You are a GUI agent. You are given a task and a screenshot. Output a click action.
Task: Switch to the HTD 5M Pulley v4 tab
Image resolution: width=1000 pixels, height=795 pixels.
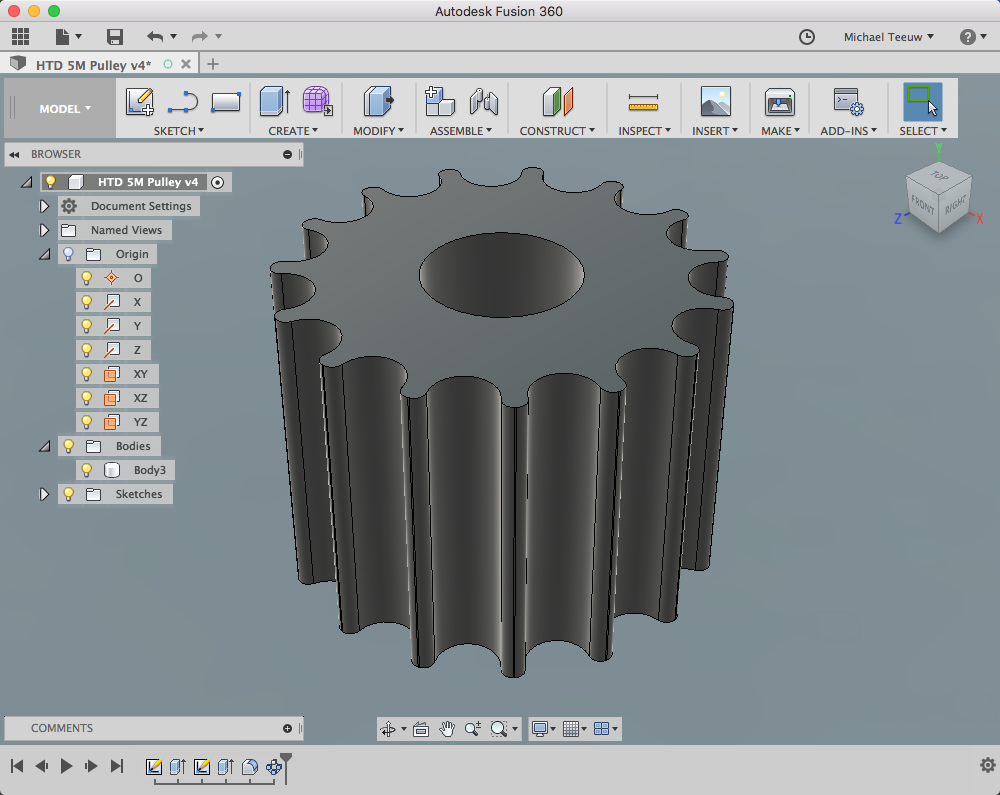click(x=93, y=64)
